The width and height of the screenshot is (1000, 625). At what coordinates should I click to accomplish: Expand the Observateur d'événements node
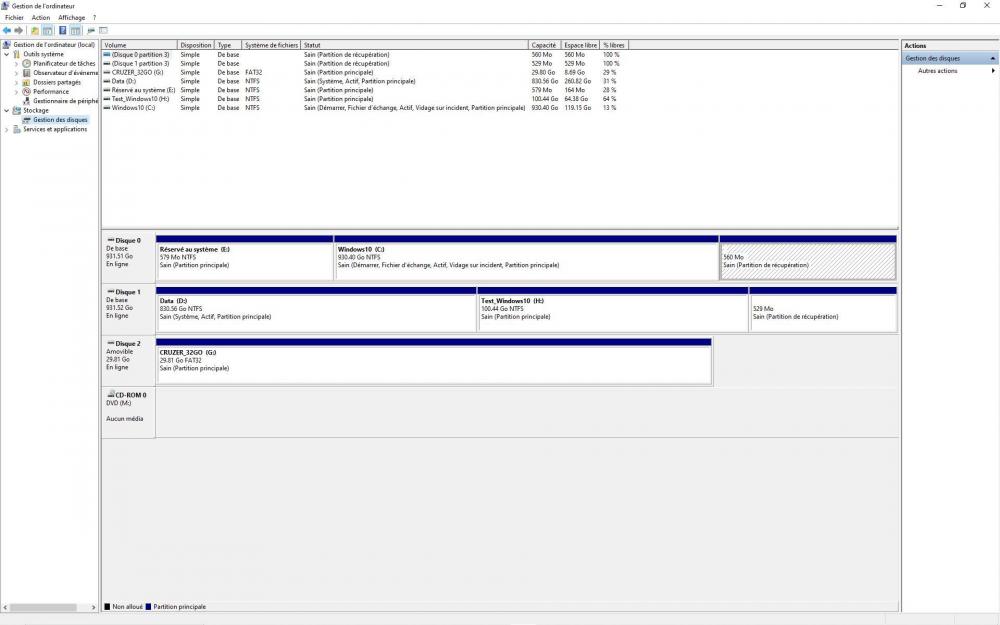[x=16, y=73]
